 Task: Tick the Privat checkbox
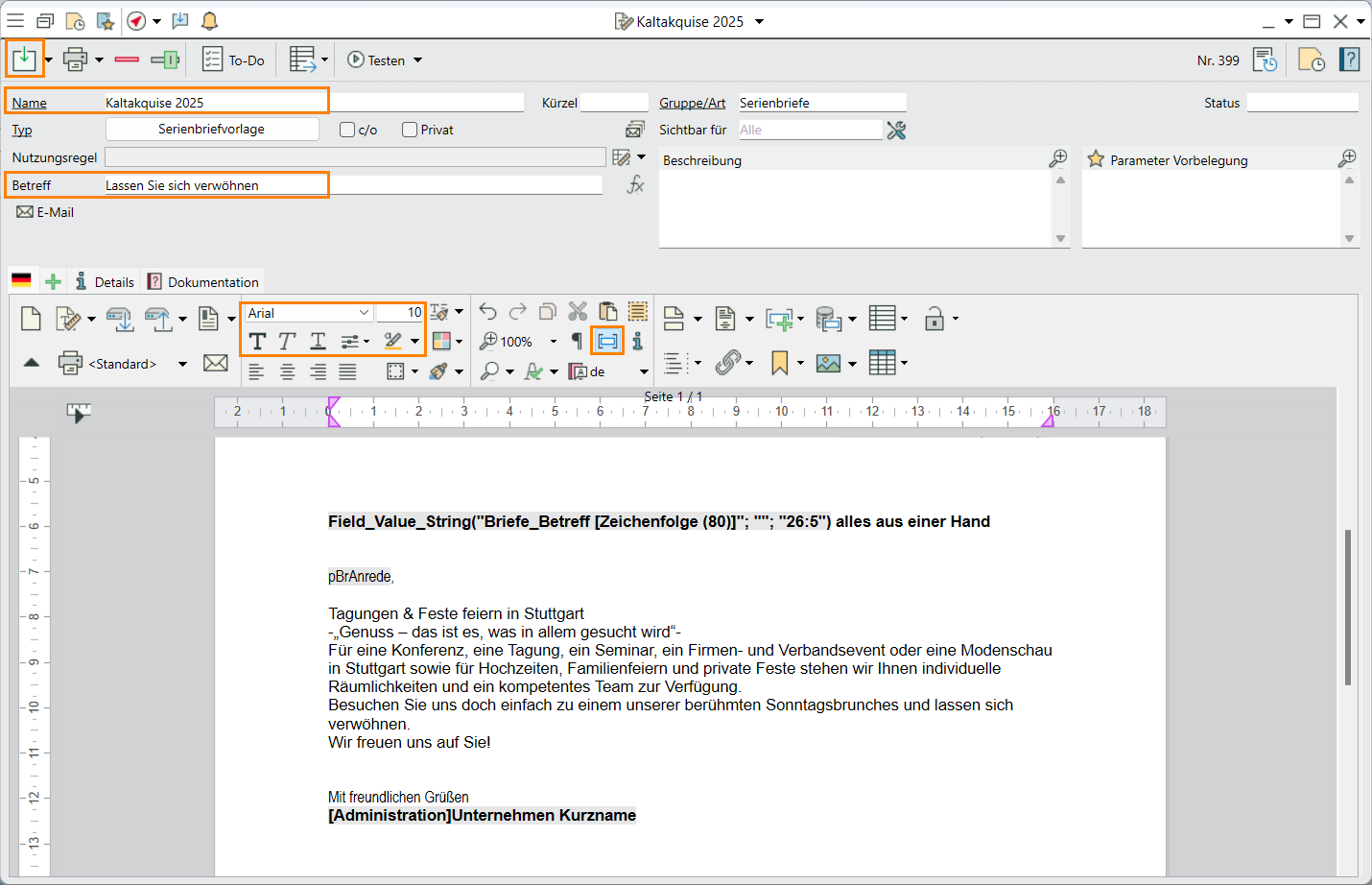410,130
